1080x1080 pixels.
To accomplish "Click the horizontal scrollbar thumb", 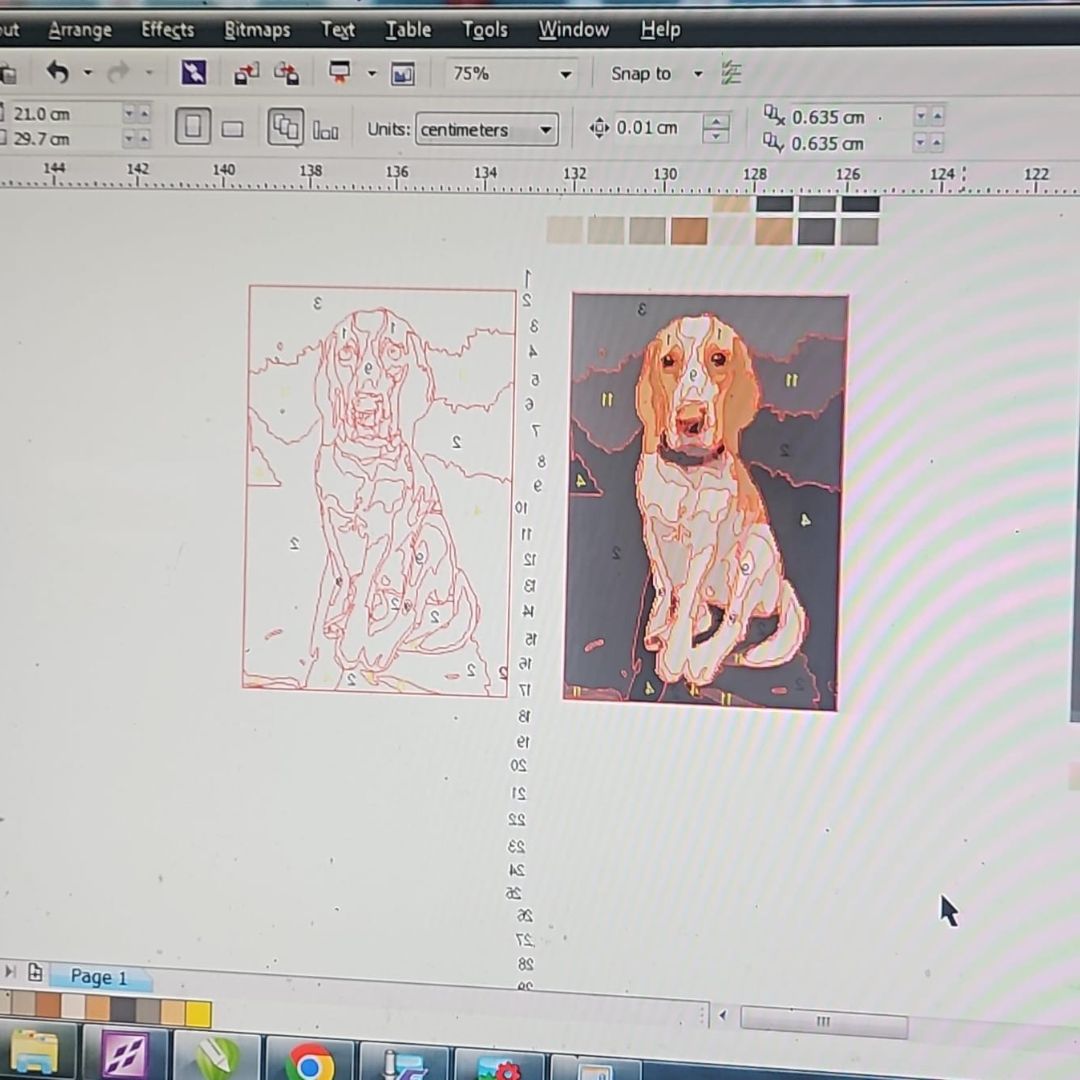I will coord(824,1021).
